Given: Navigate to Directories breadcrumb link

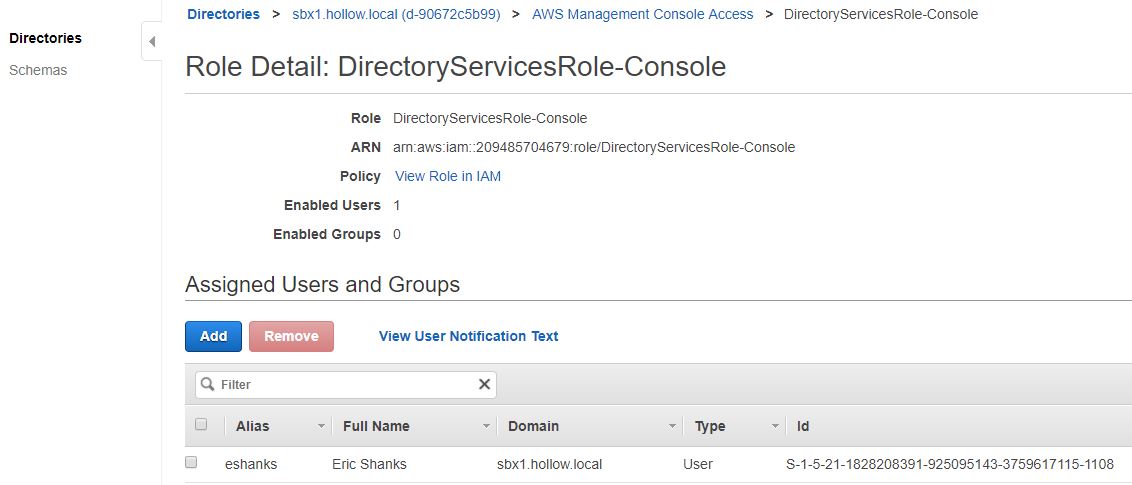Looking at the screenshot, I should click(223, 14).
